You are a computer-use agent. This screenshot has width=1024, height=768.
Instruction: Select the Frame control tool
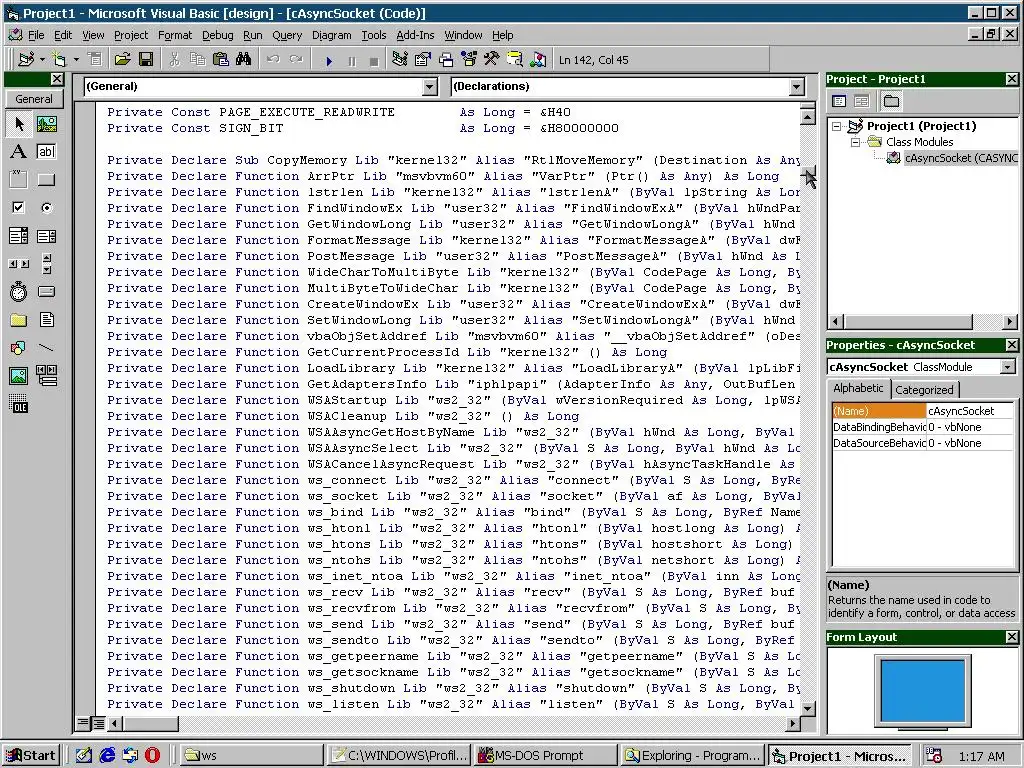[19, 180]
